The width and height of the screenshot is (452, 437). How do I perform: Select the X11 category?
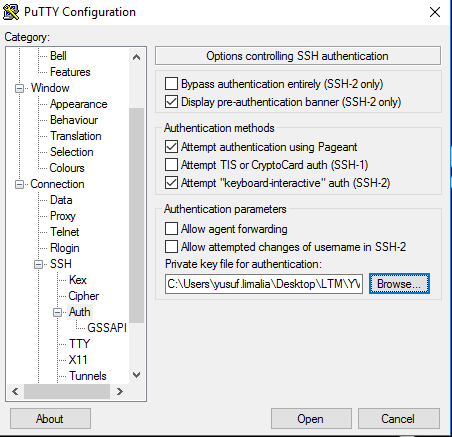[x=78, y=360]
